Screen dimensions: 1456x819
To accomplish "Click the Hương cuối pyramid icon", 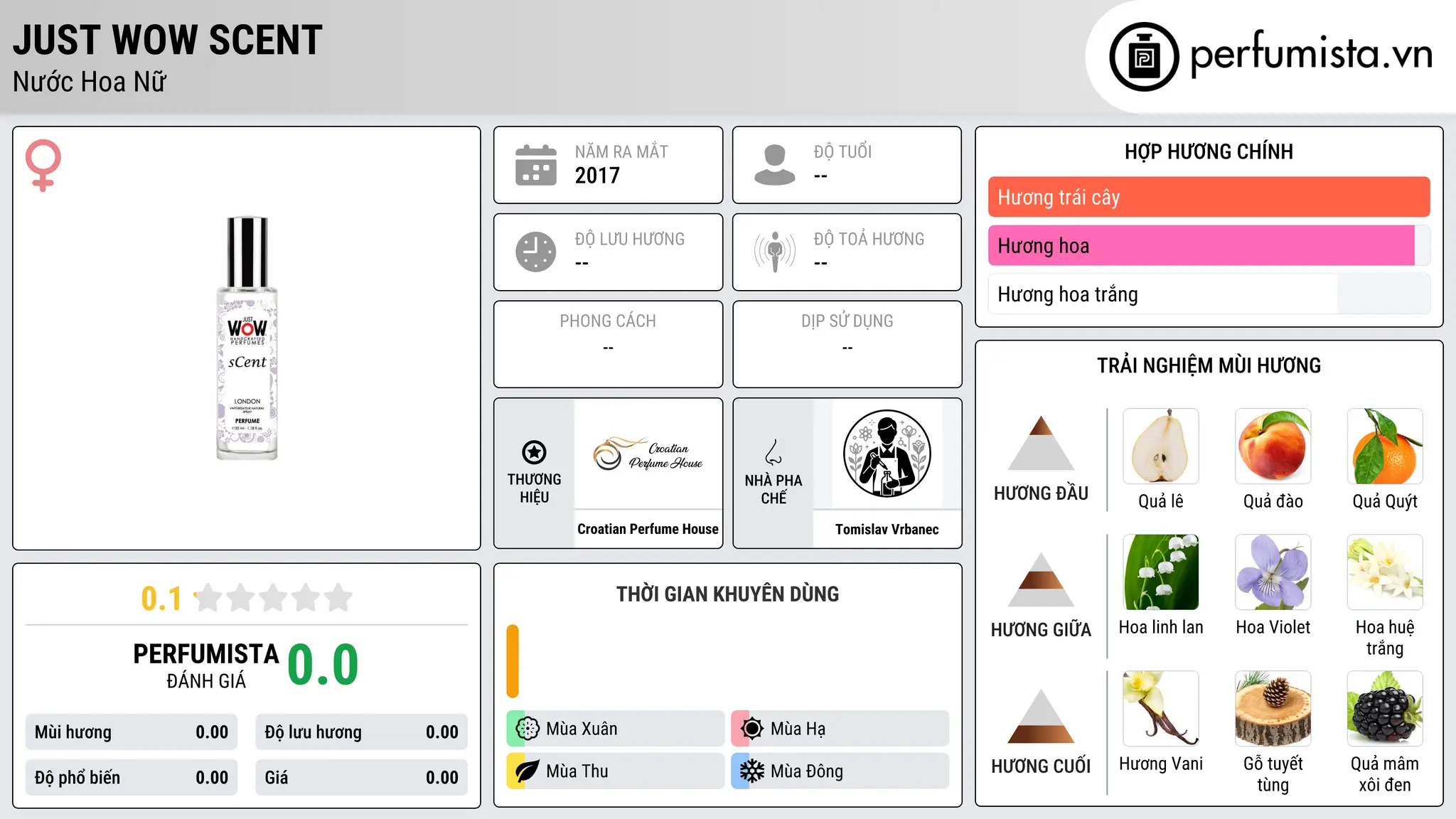I will click(1041, 716).
